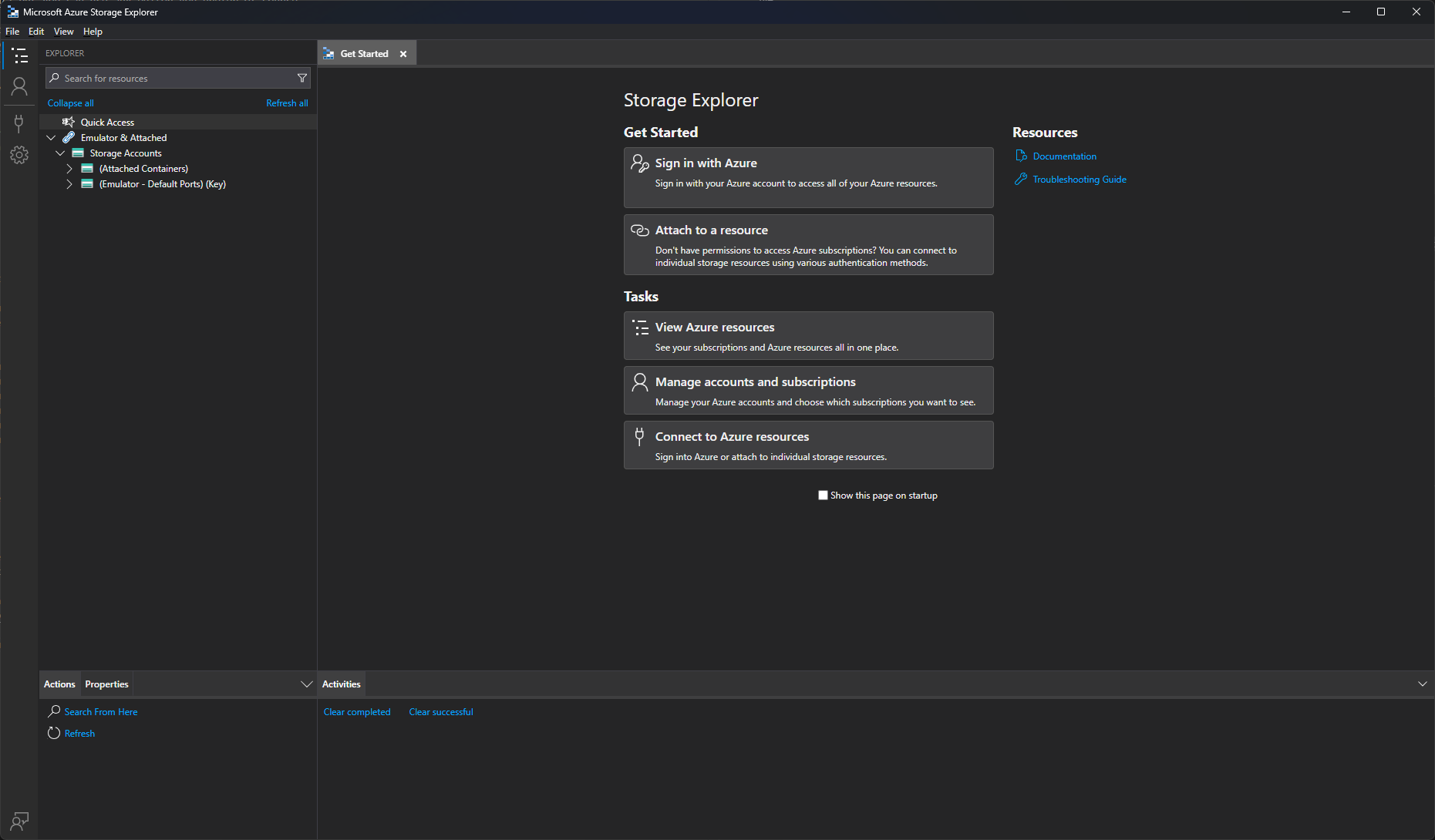The width and height of the screenshot is (1435, 840).
Task: Click the search magnifier icon in Explorer
Action: [55, 78]
